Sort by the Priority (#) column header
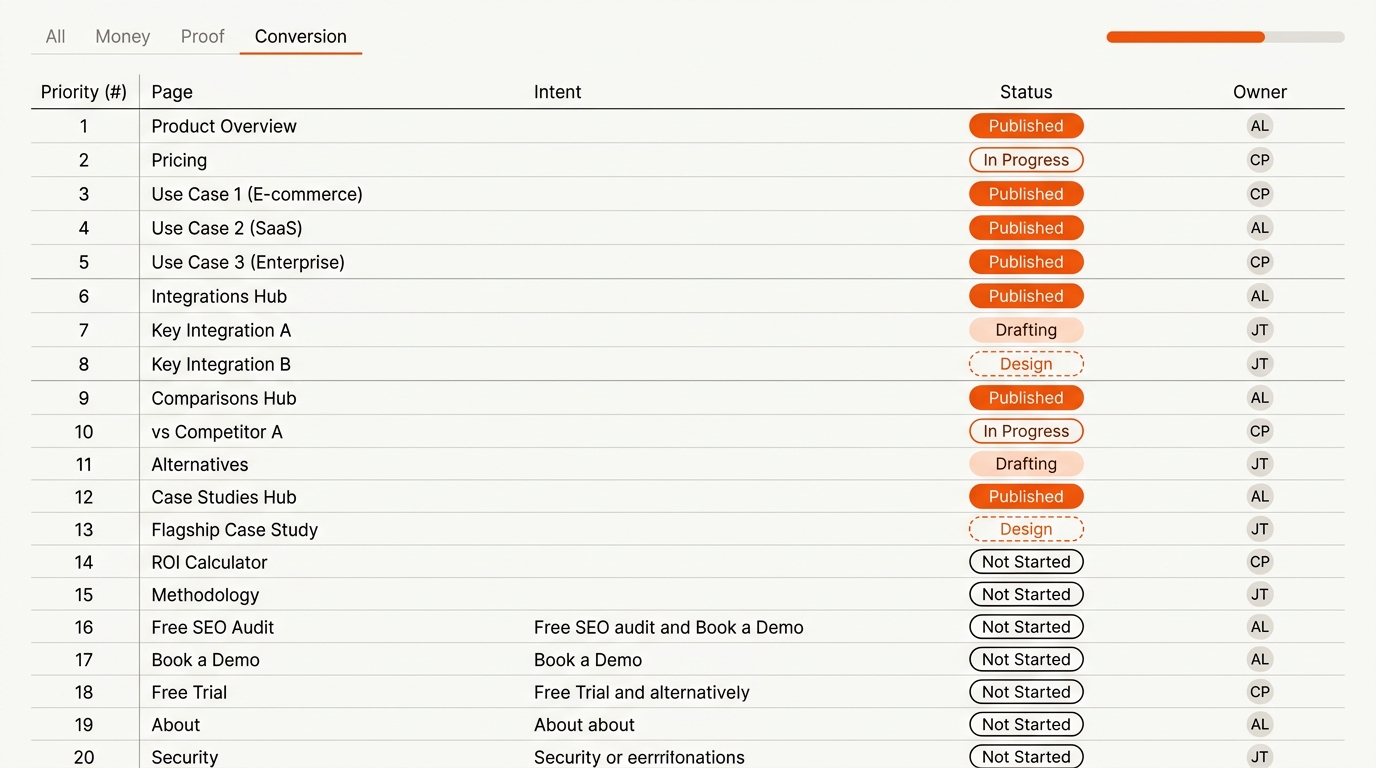1376x768 pixels. [x=84, y=92]
